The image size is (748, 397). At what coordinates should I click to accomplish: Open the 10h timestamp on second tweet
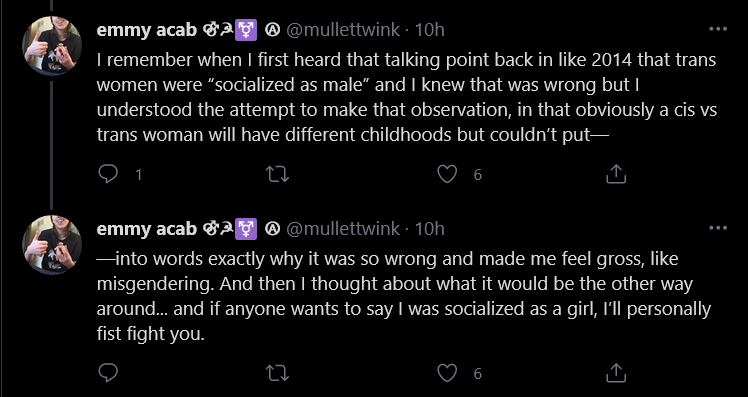pyautogui.click(x=429, y=229)
